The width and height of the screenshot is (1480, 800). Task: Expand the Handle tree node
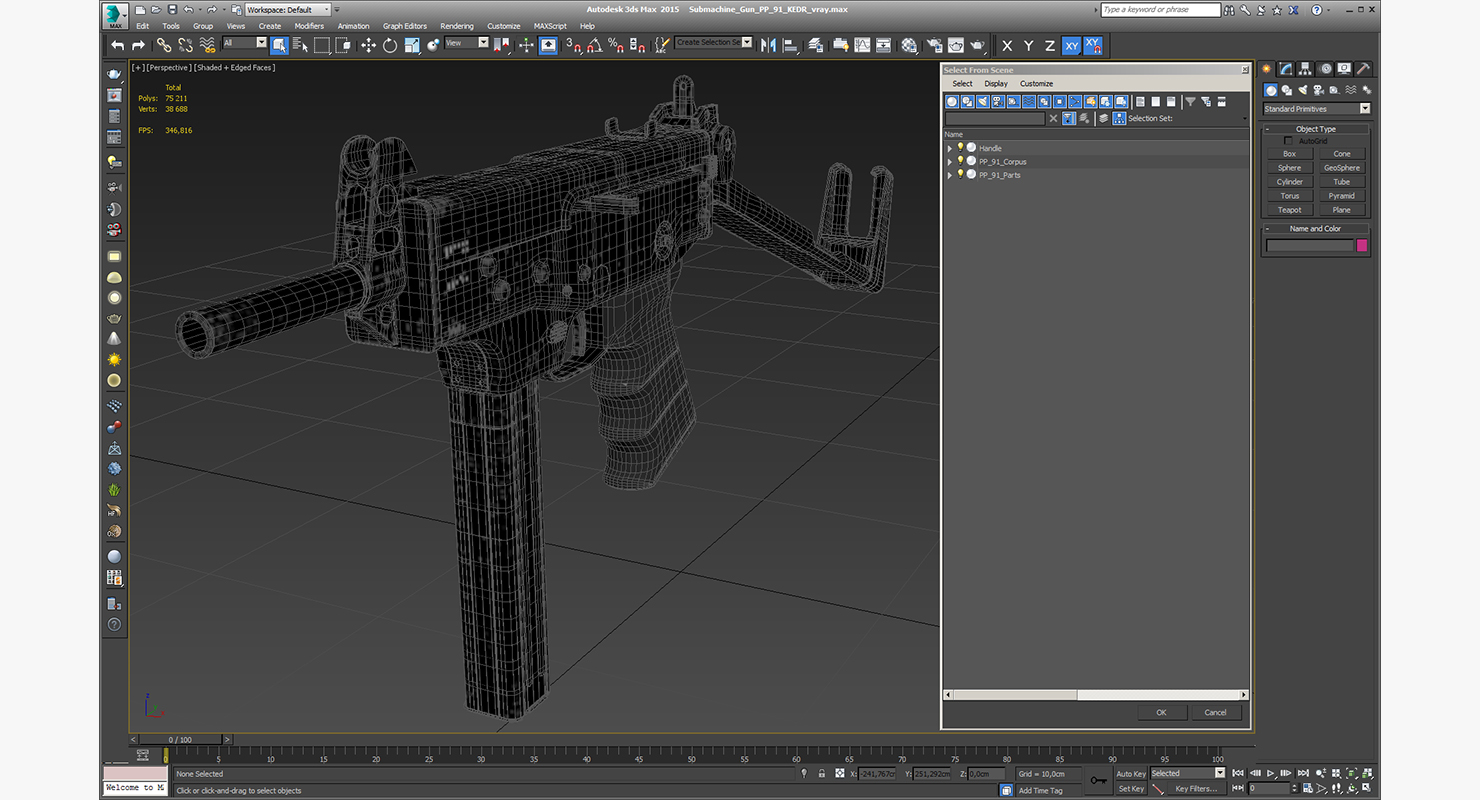tap(950, 148)
